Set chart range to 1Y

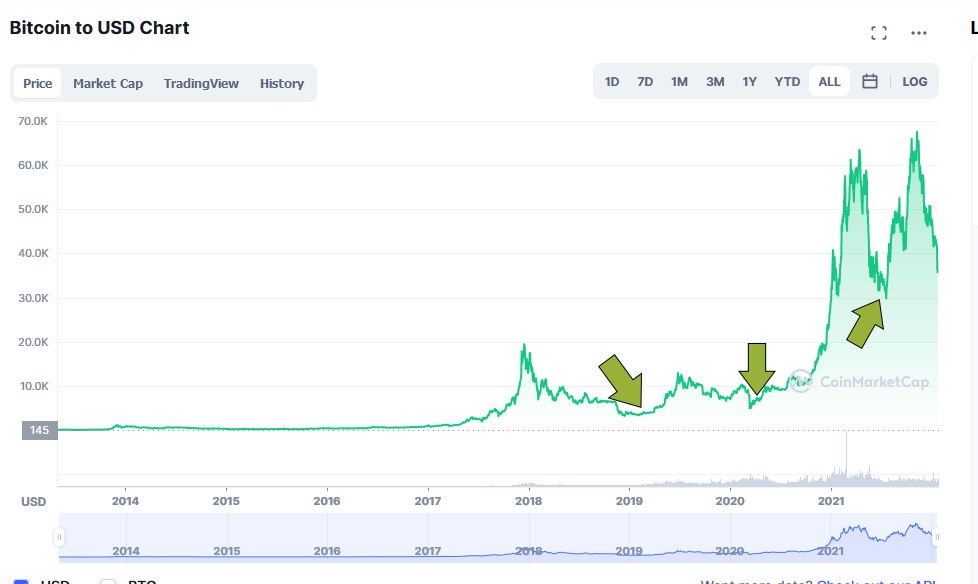pyautogui.click(x=749, y=82)
